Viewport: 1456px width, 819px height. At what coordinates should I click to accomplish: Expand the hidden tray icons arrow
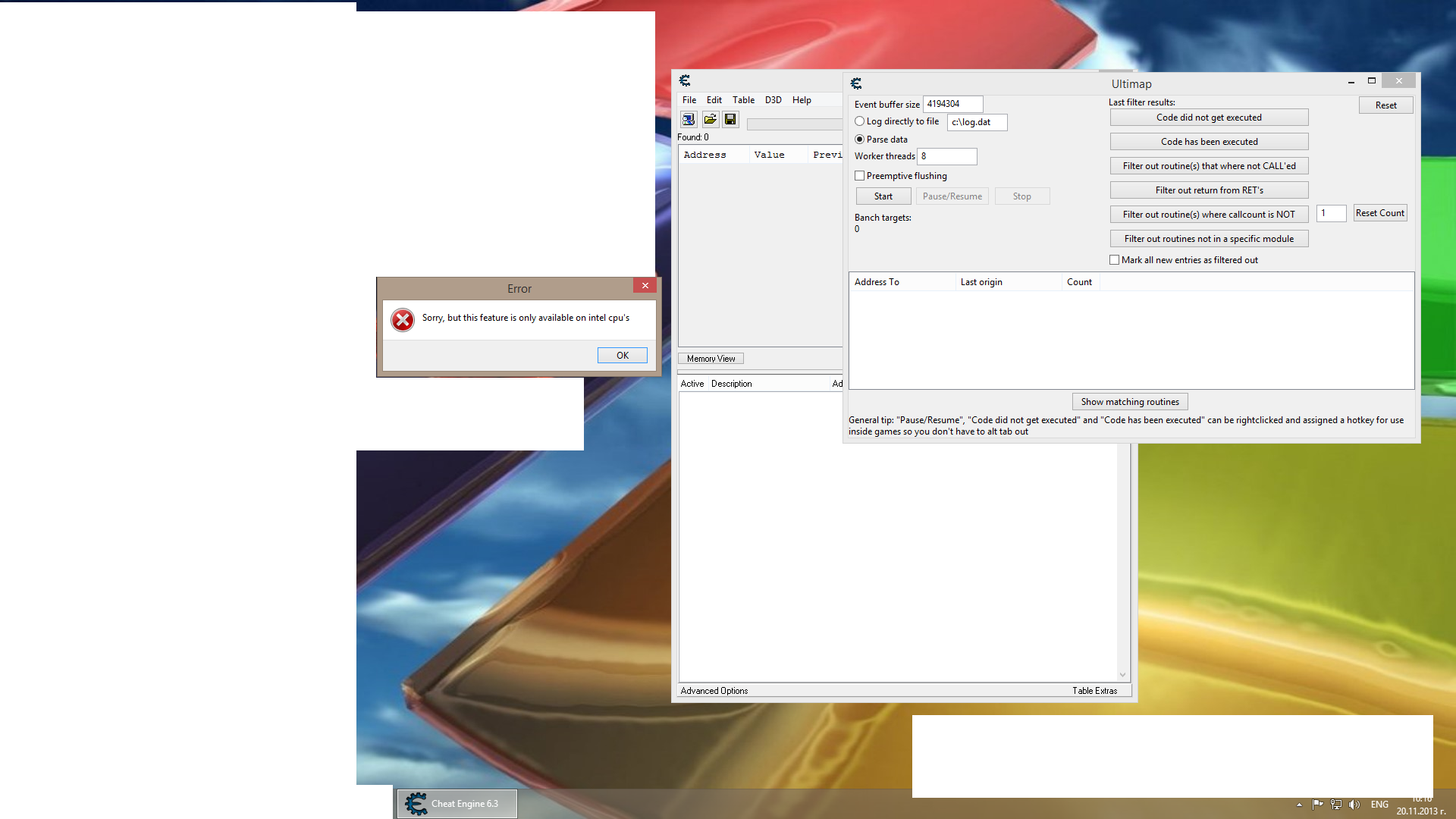1299,805
